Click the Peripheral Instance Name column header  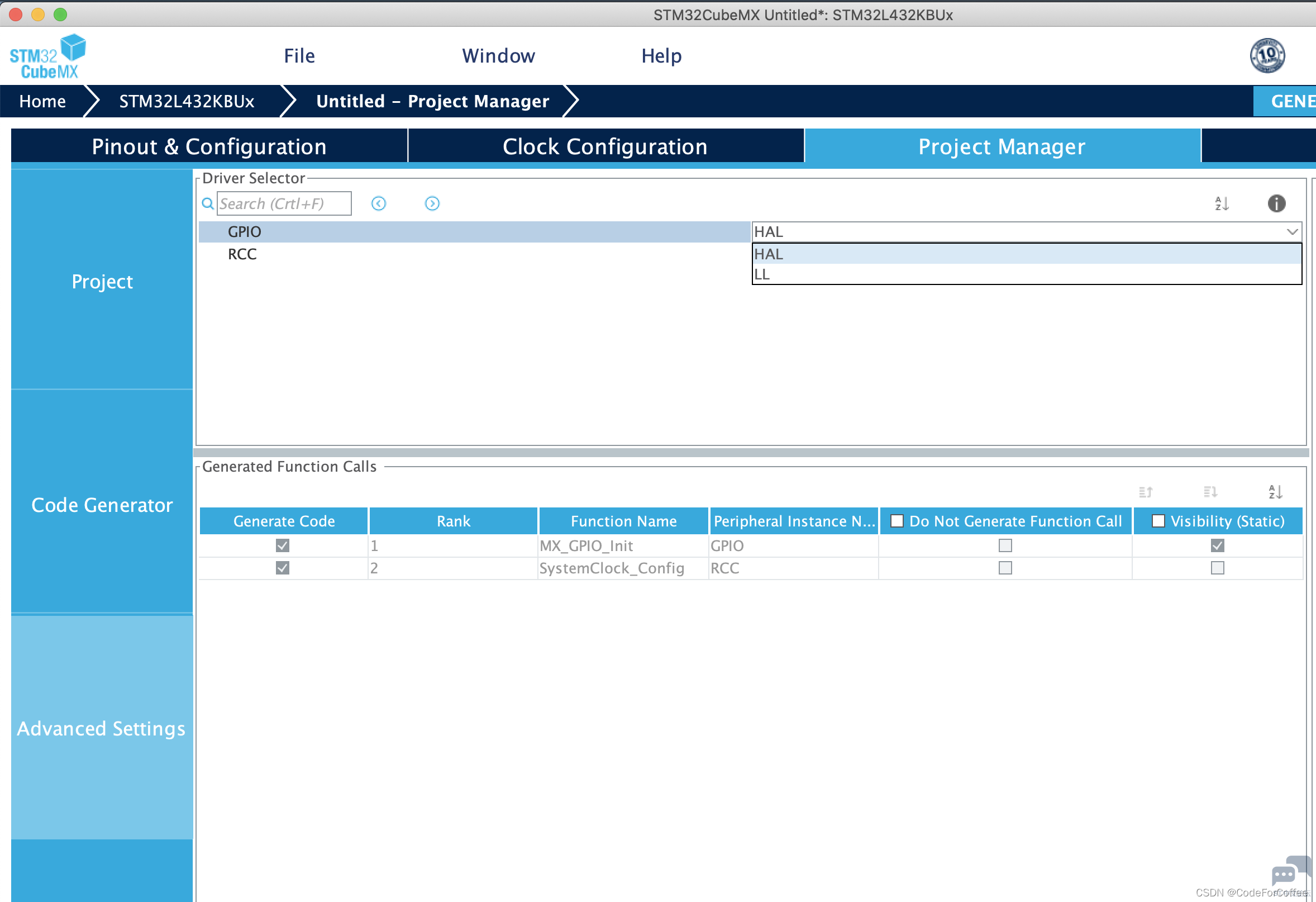[x=794, y=521]
